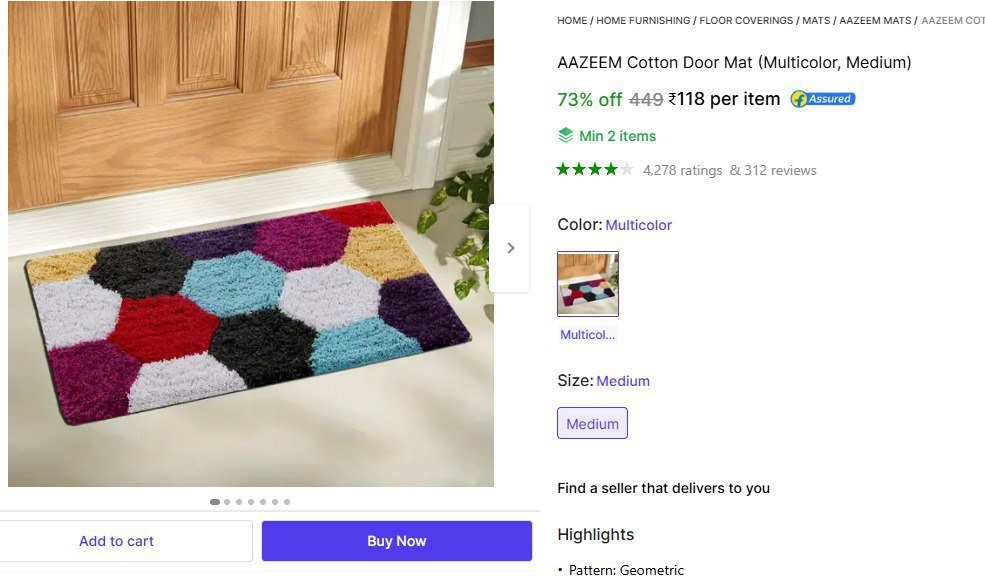Add the door mat to cart
This screenshot has height=583, width=985.
click(116, 541)
